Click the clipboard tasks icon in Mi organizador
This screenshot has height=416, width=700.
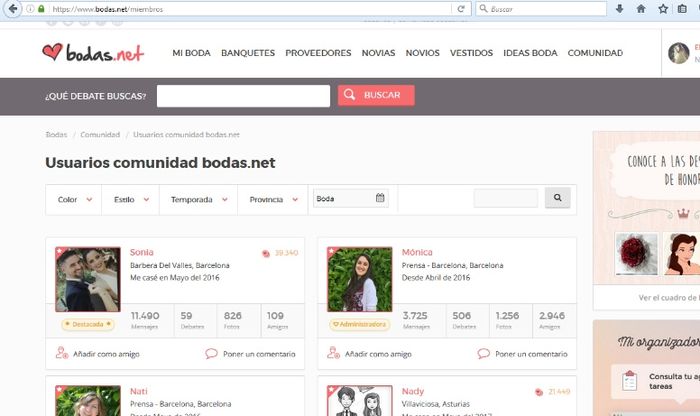point(629,381)
